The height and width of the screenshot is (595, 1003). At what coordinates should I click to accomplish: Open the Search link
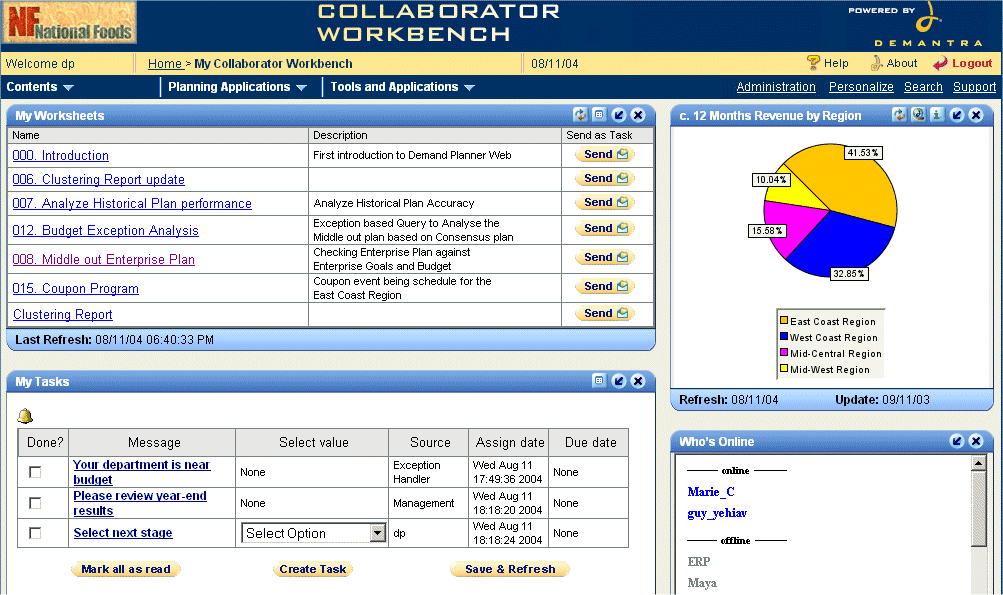tap(923, 87)
